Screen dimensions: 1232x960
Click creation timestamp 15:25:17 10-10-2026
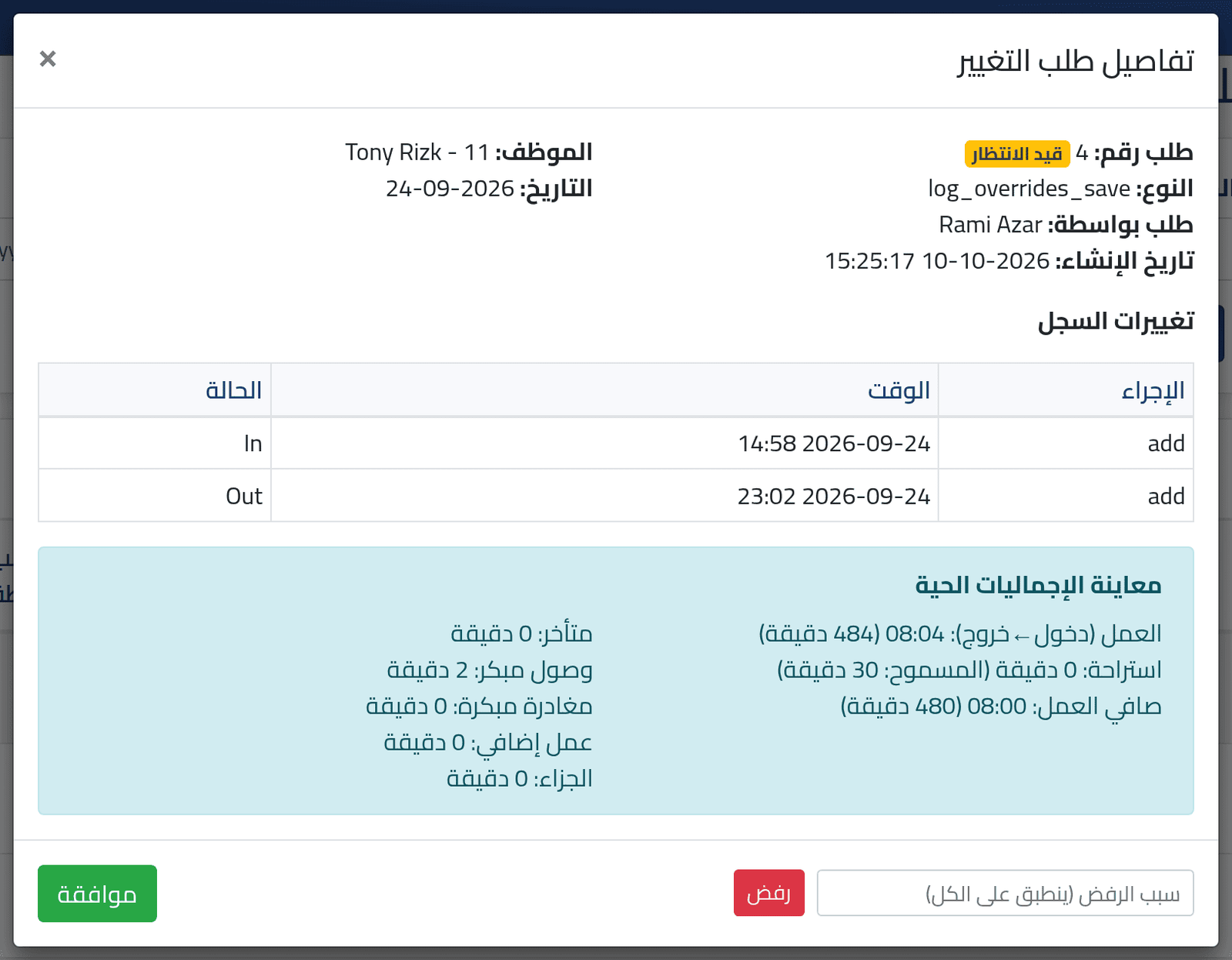937,261
